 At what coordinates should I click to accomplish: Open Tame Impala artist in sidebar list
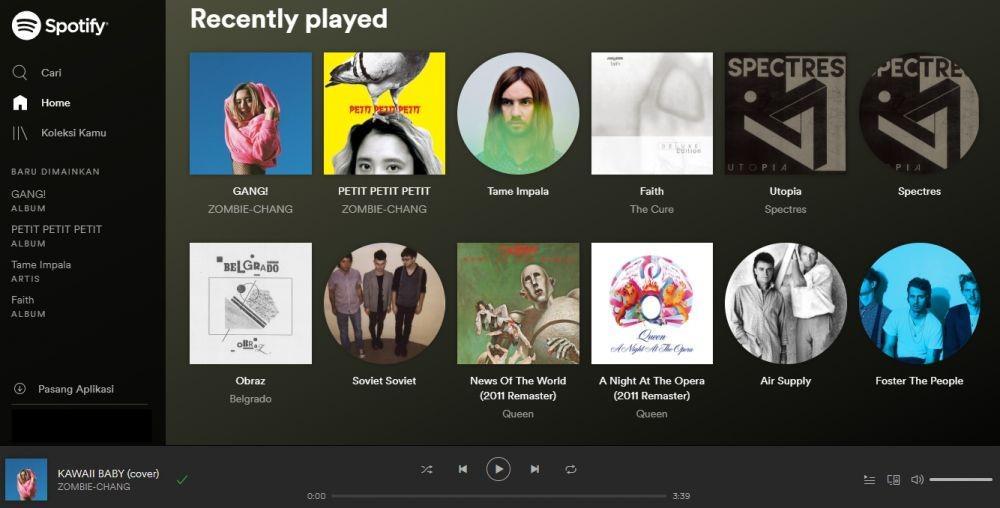pos(41,265)
